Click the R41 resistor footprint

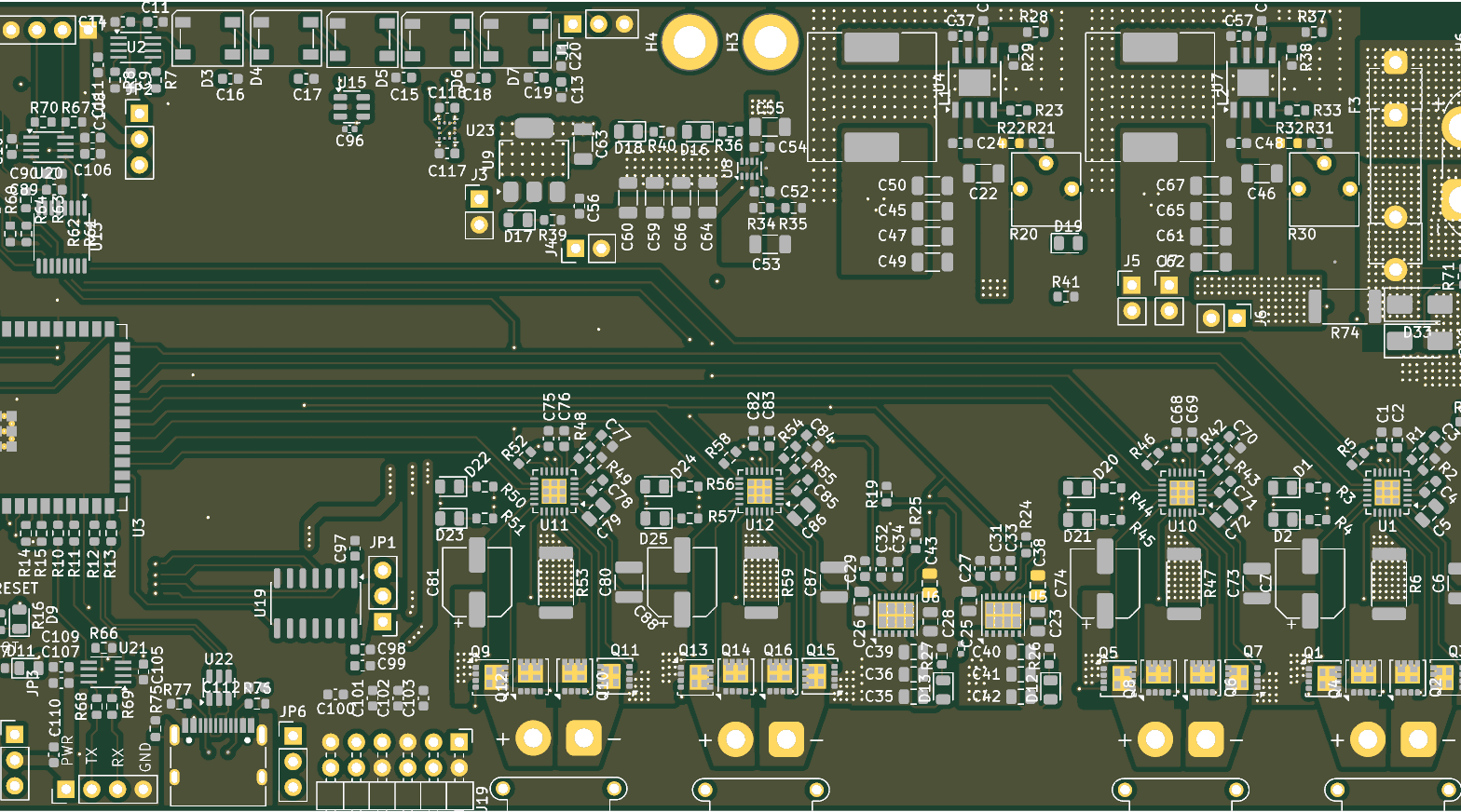pos(1064,297)
